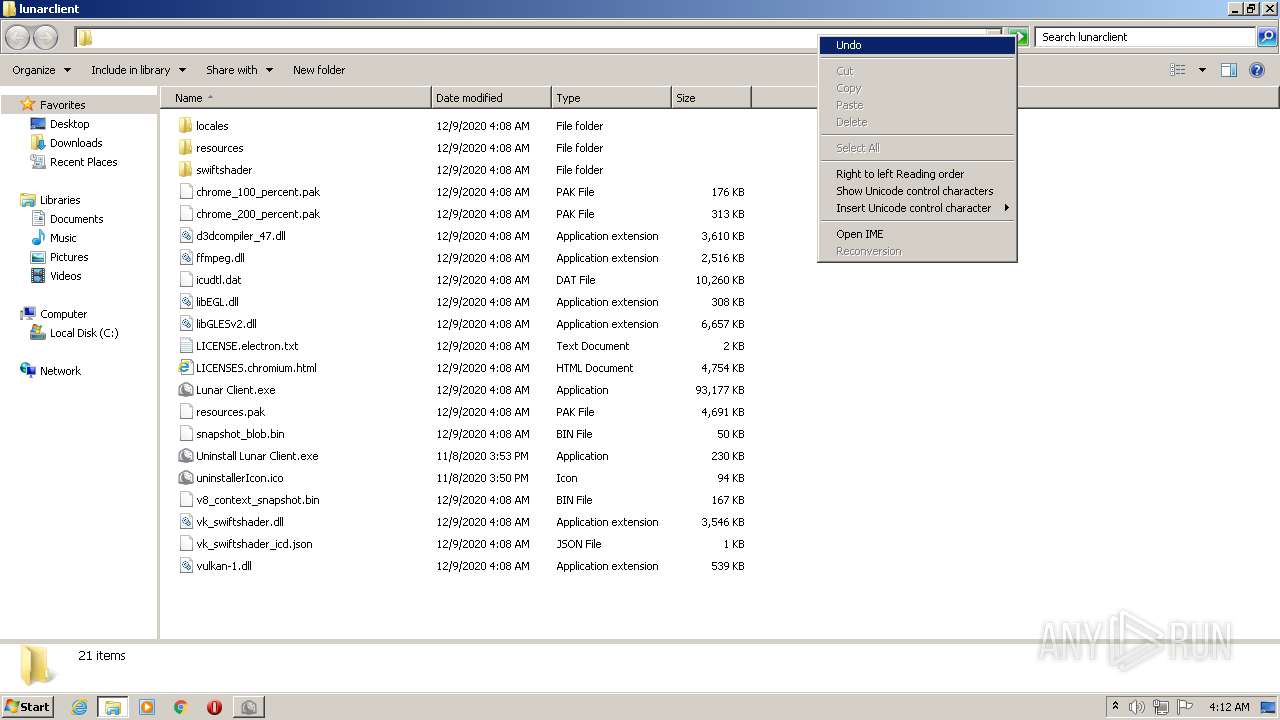Screen dimensions: 1280x720
Task: Select the d3dcompiler_47.dll file icon
Action: [x=185, y=236]
